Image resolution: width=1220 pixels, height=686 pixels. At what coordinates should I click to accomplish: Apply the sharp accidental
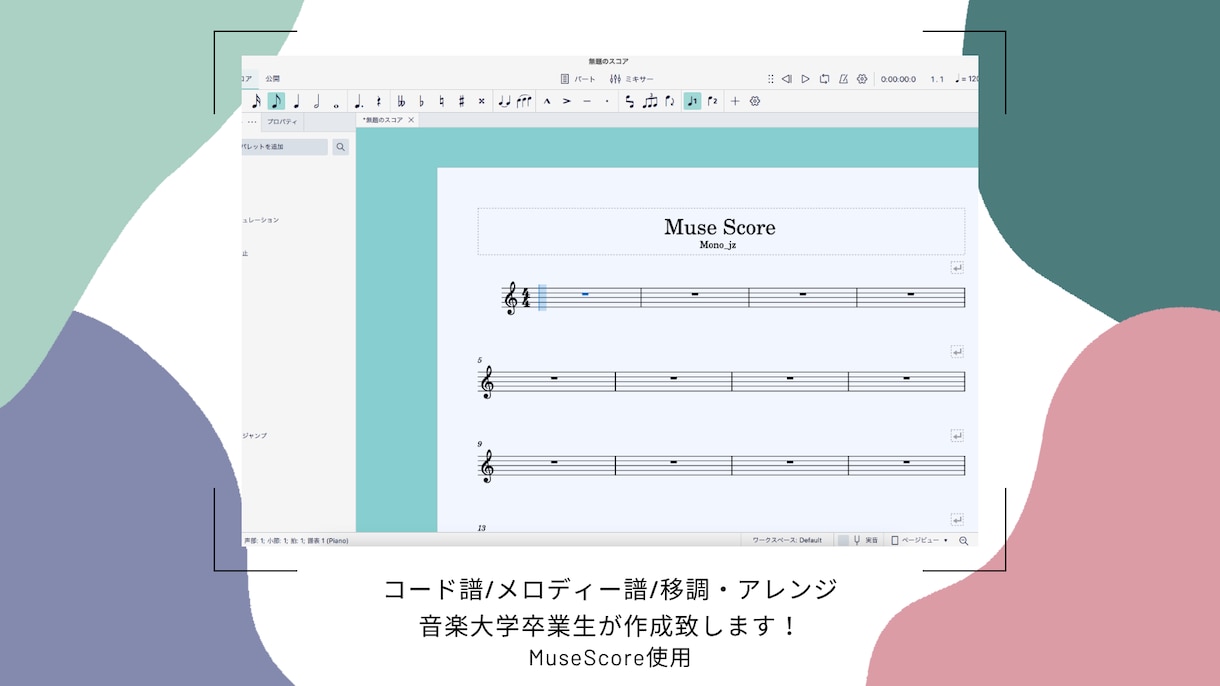461,101
